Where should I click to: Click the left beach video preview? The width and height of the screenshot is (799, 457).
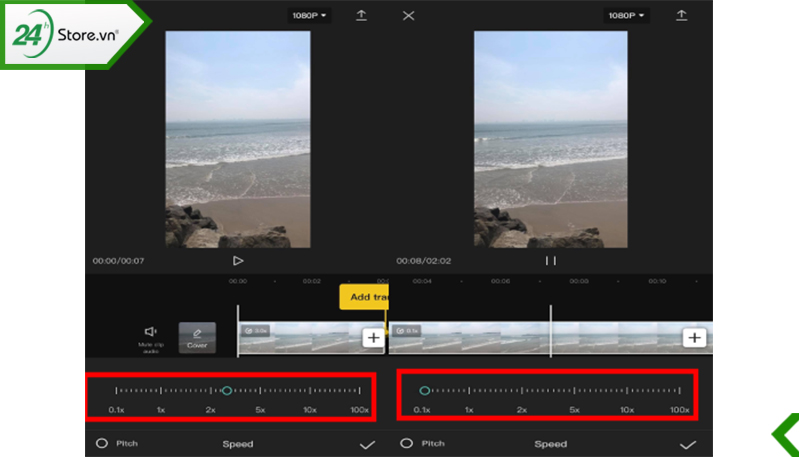click(x=238, y=139)
